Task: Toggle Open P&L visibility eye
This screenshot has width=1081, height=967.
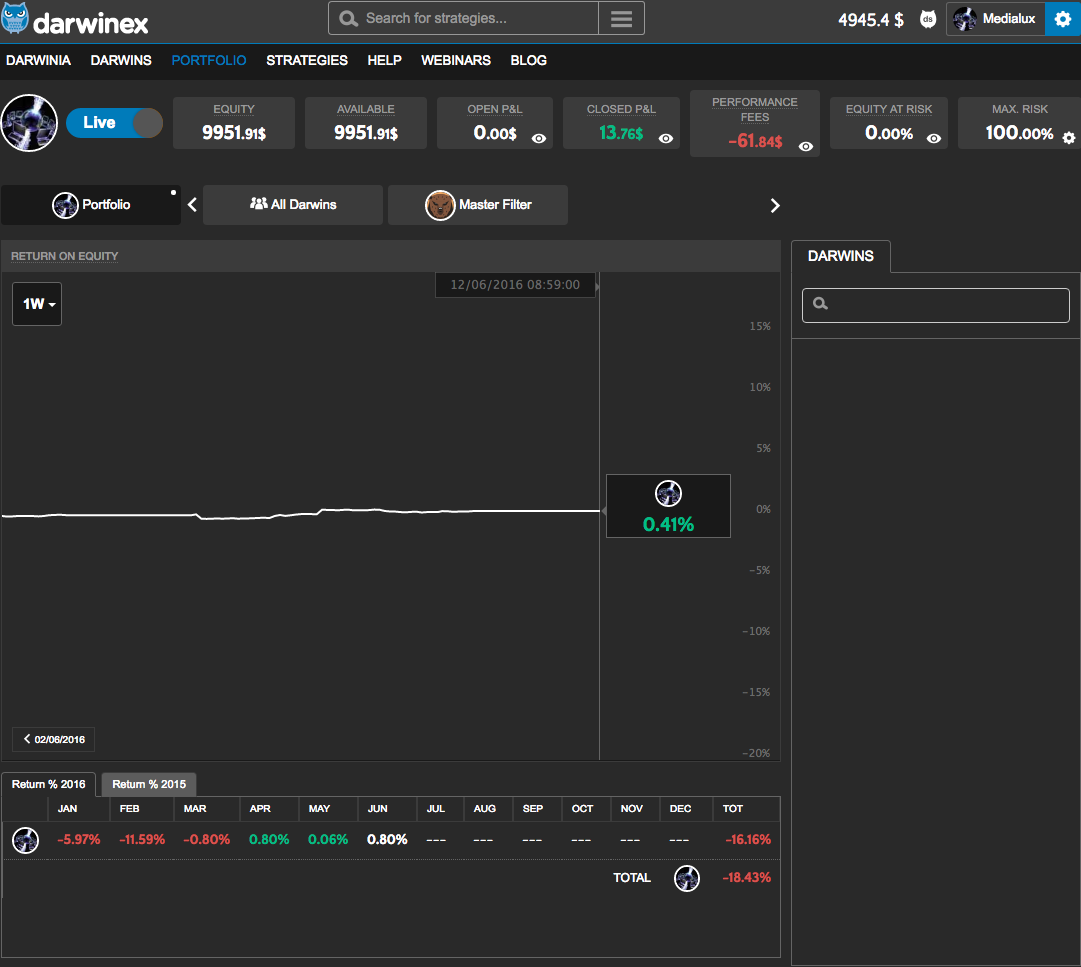Action: tap(538, 139)
